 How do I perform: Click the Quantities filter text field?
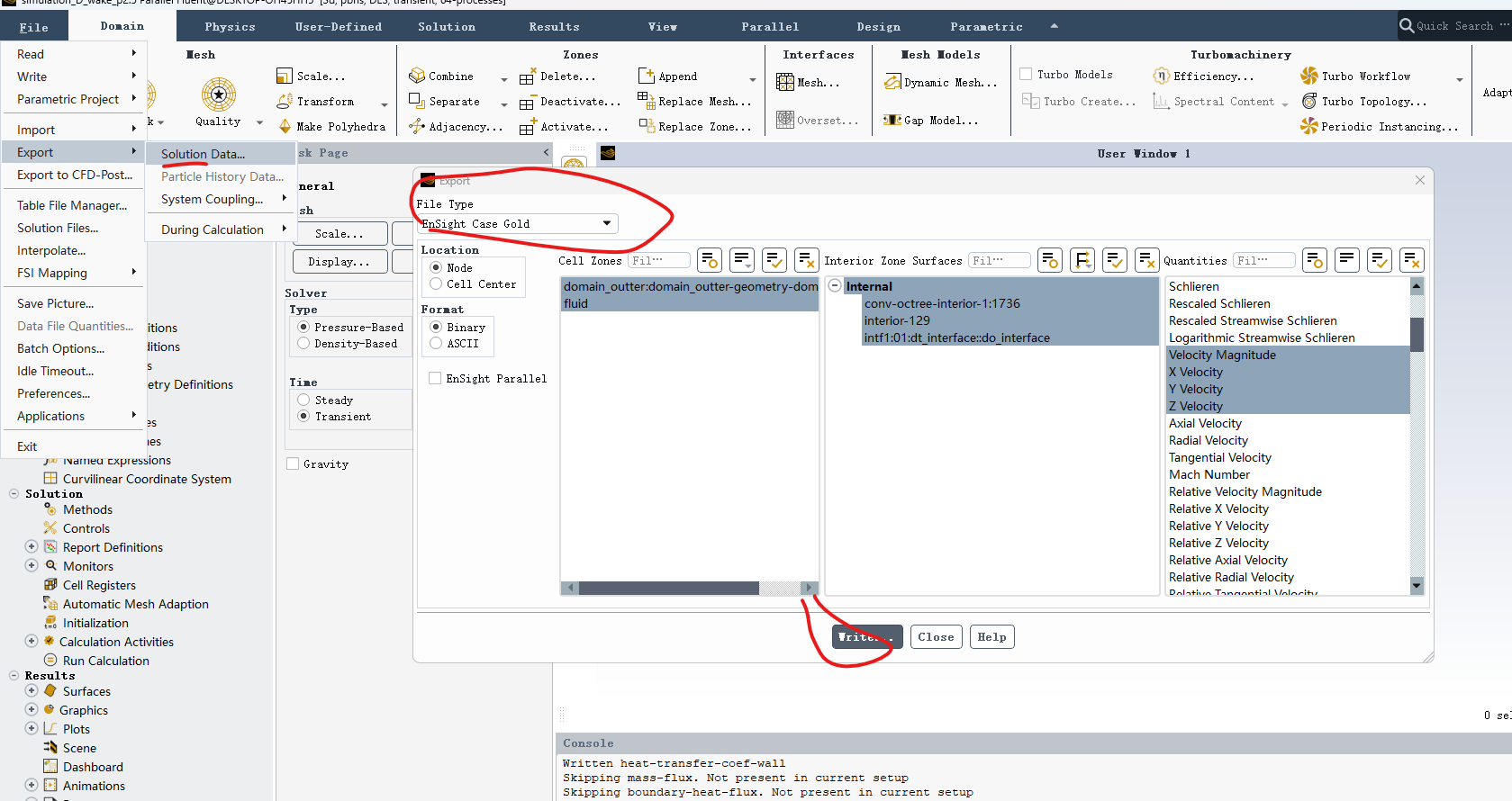pos(1263,261)
